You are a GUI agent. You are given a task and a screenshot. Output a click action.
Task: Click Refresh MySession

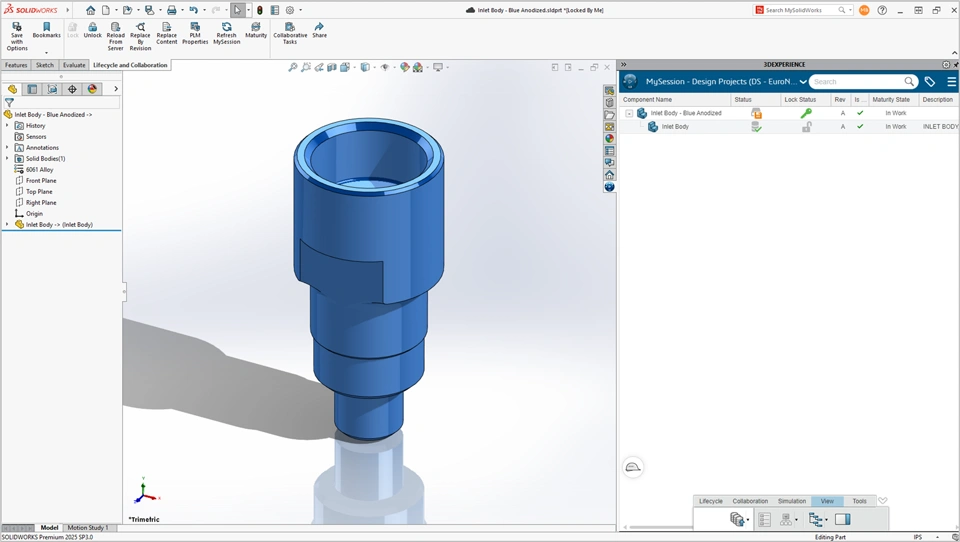point(227,33)
